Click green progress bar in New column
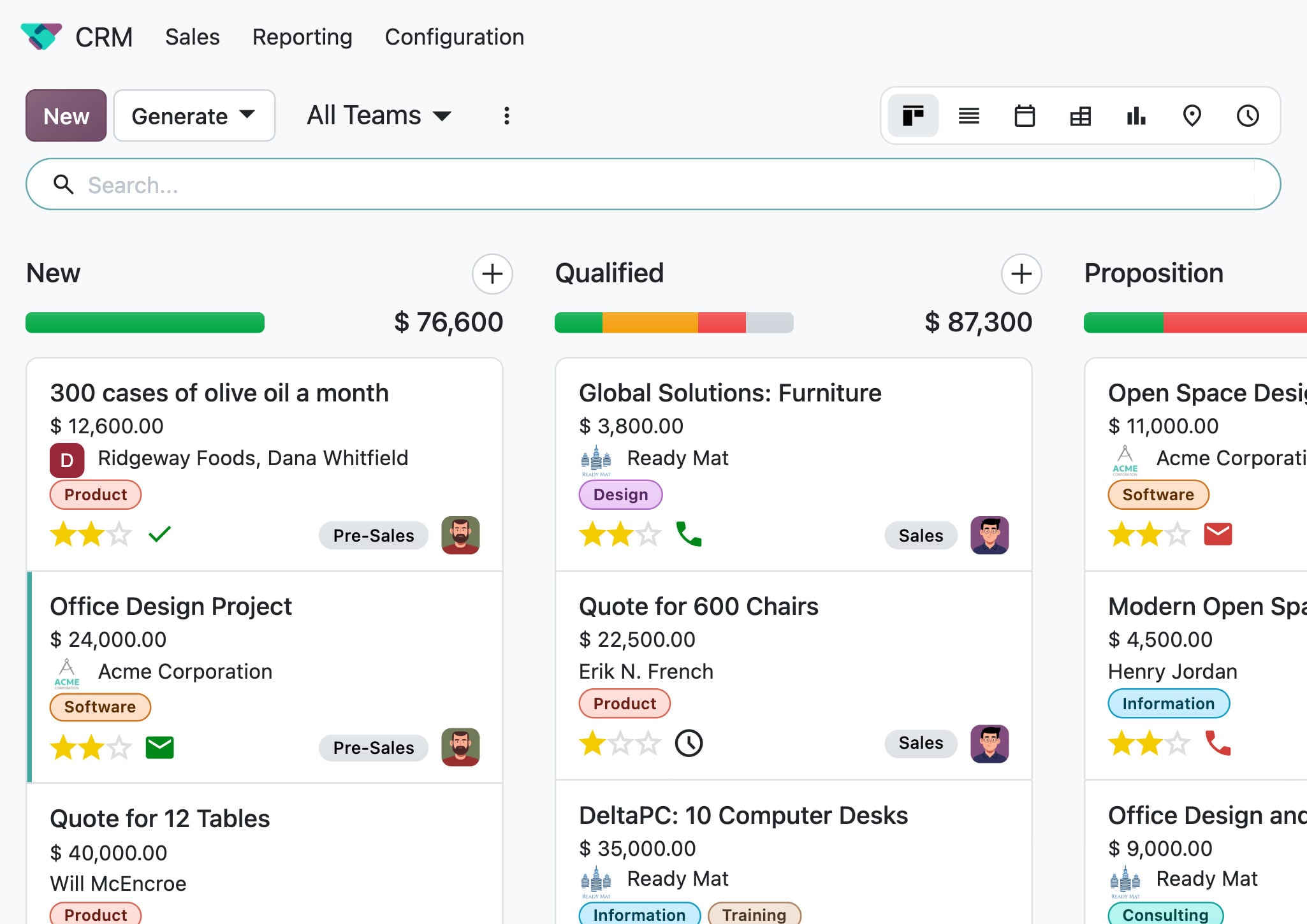 (145, 322)
